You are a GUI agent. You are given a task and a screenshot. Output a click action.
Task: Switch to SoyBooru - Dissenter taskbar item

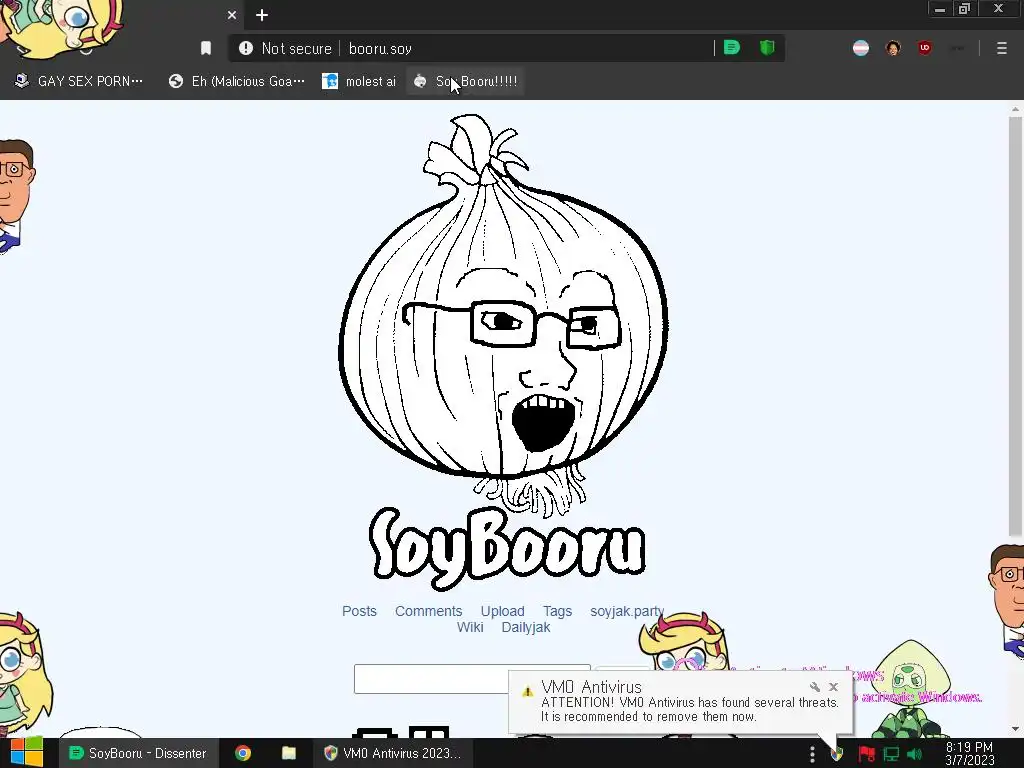click(137, 753)
